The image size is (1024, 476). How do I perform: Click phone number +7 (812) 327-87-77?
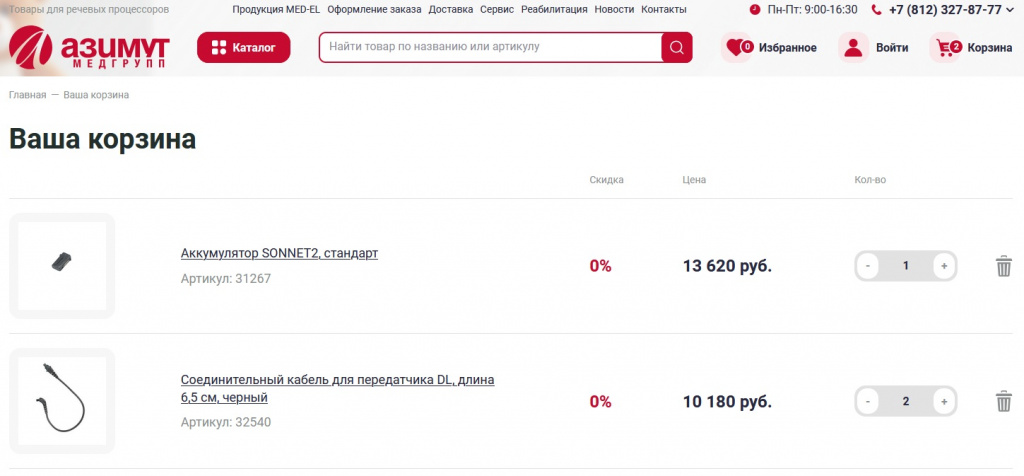click(x=945, y=10)
